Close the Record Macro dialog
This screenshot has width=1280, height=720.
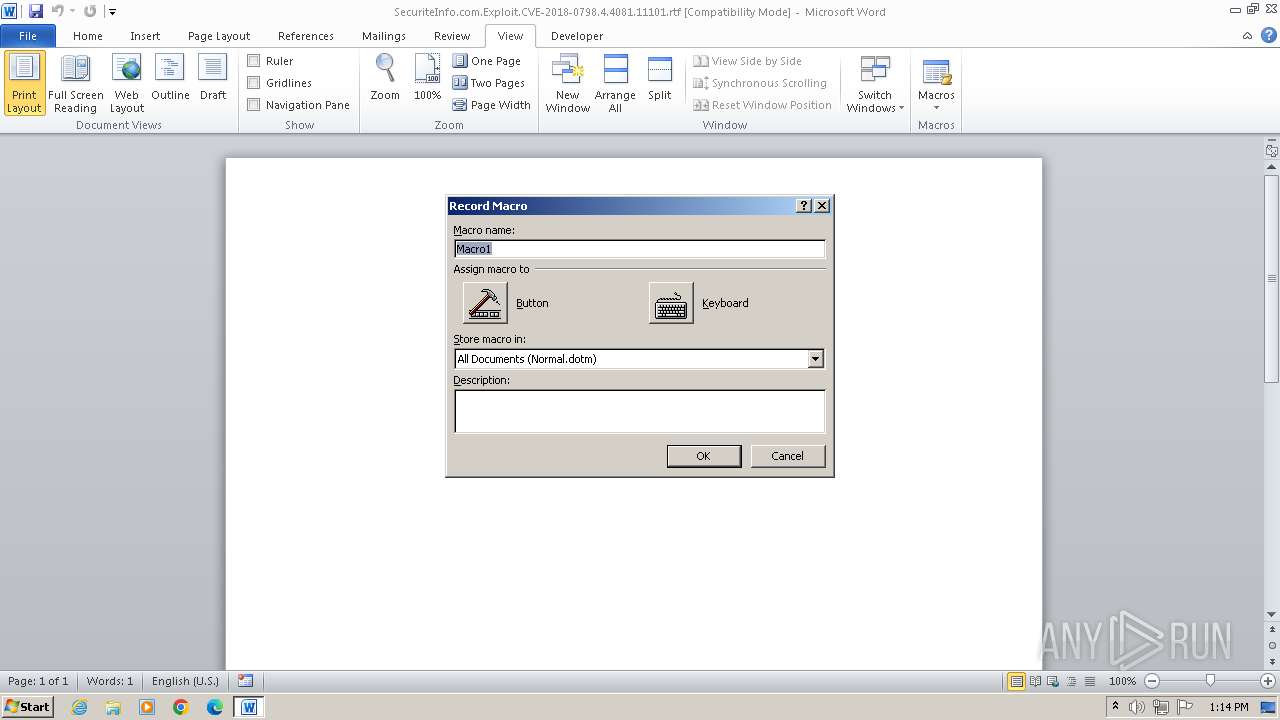822,205
